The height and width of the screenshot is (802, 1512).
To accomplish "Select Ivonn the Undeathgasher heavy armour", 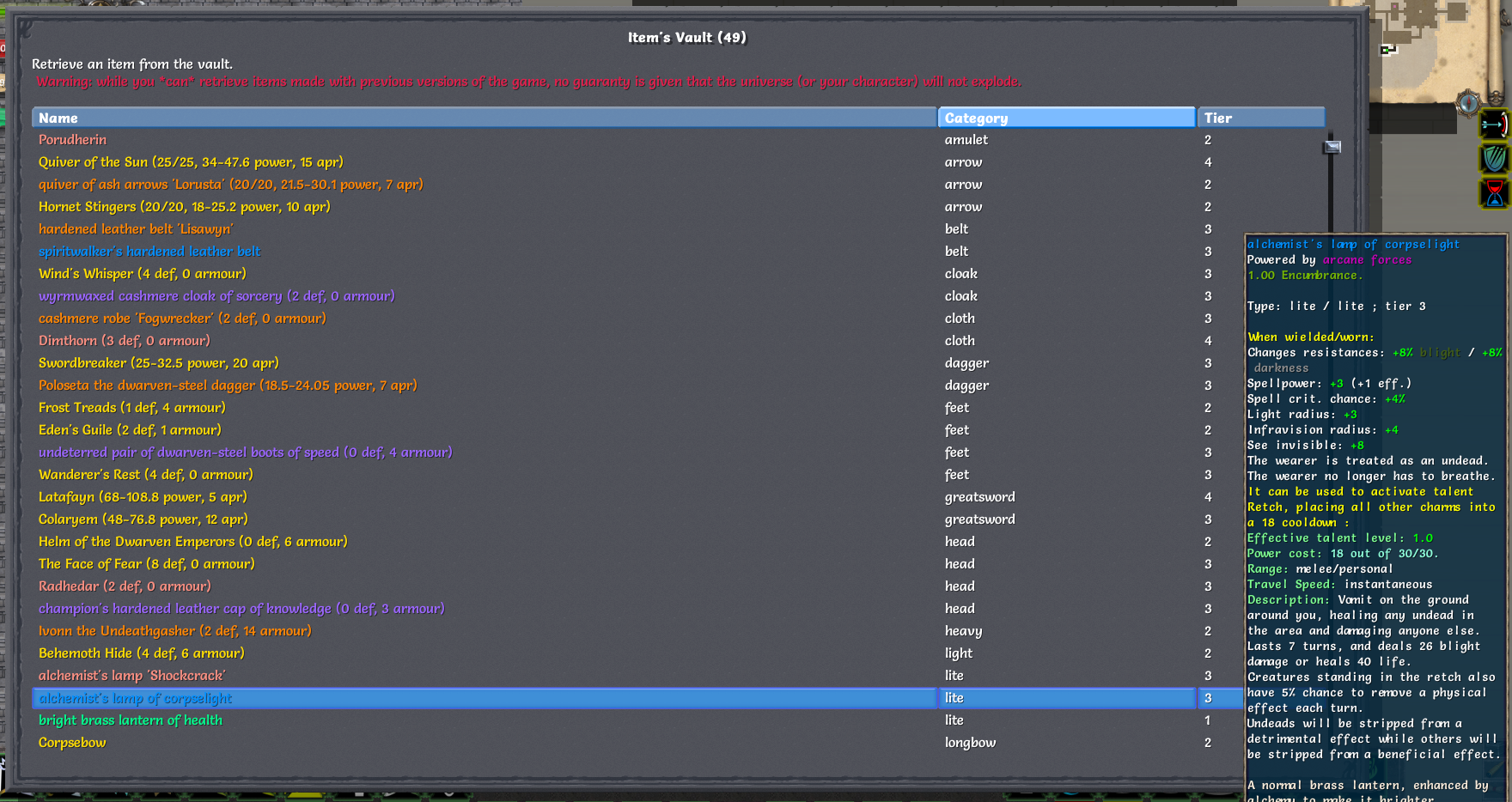I will [485, 631].
